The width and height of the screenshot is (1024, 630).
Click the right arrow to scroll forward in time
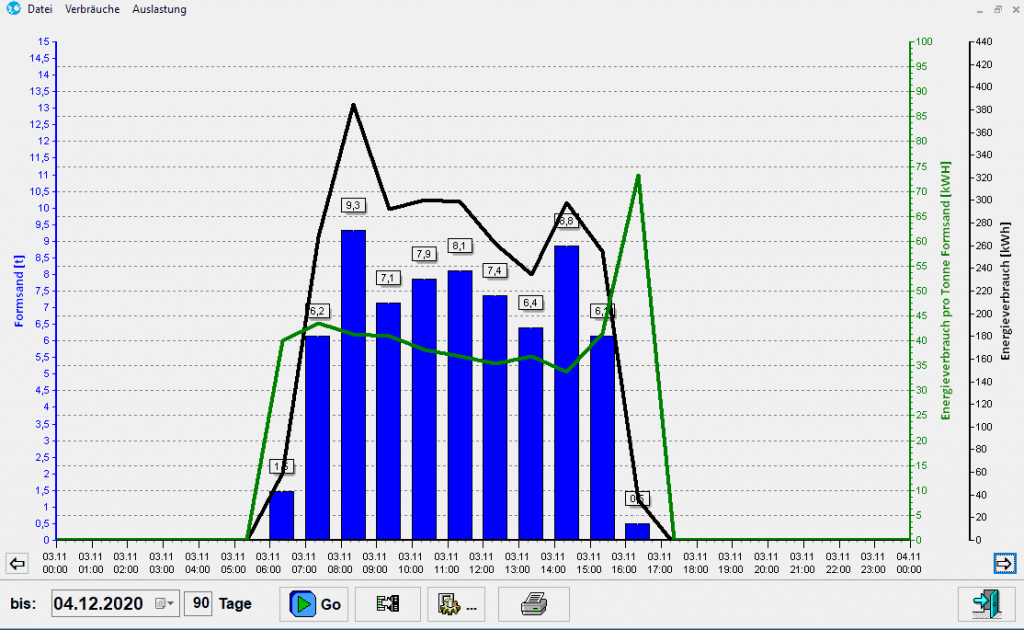pyautogui.click(x=1004, y=563)
